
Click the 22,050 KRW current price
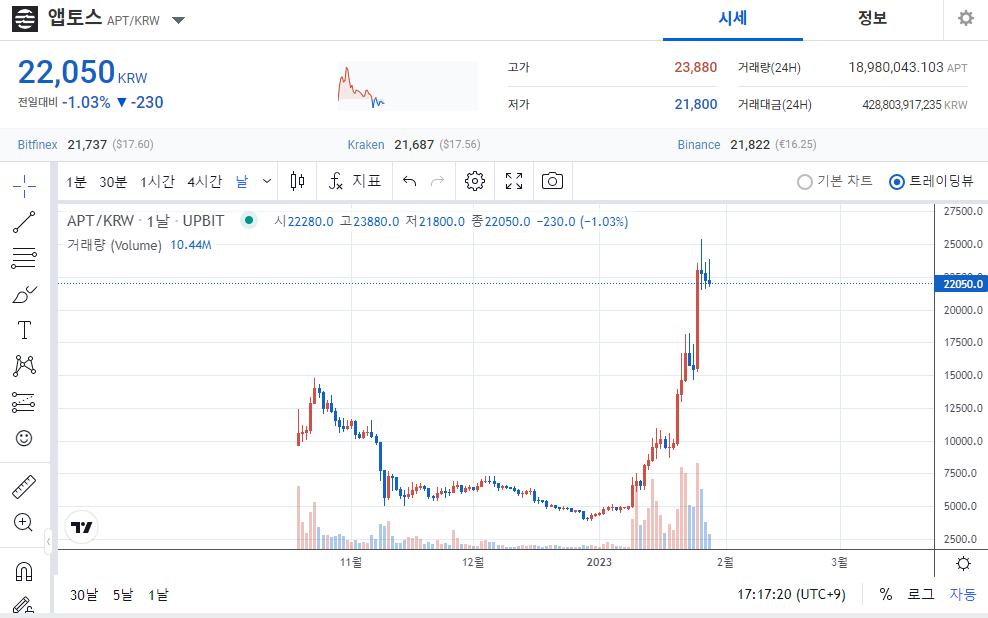point(83,73)
